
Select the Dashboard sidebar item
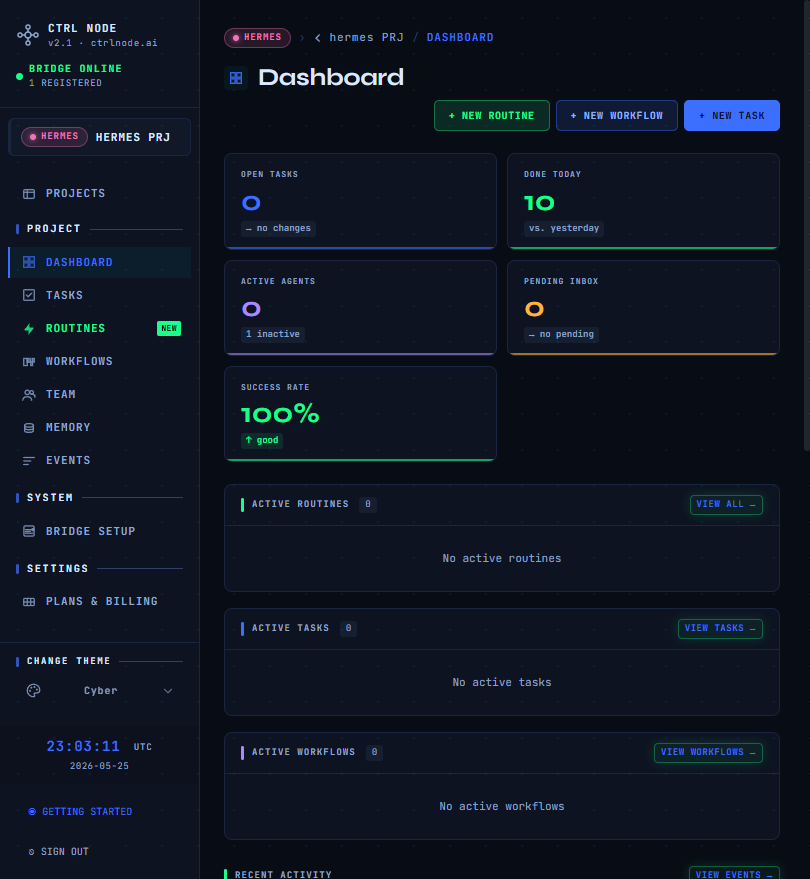[100, 262]
